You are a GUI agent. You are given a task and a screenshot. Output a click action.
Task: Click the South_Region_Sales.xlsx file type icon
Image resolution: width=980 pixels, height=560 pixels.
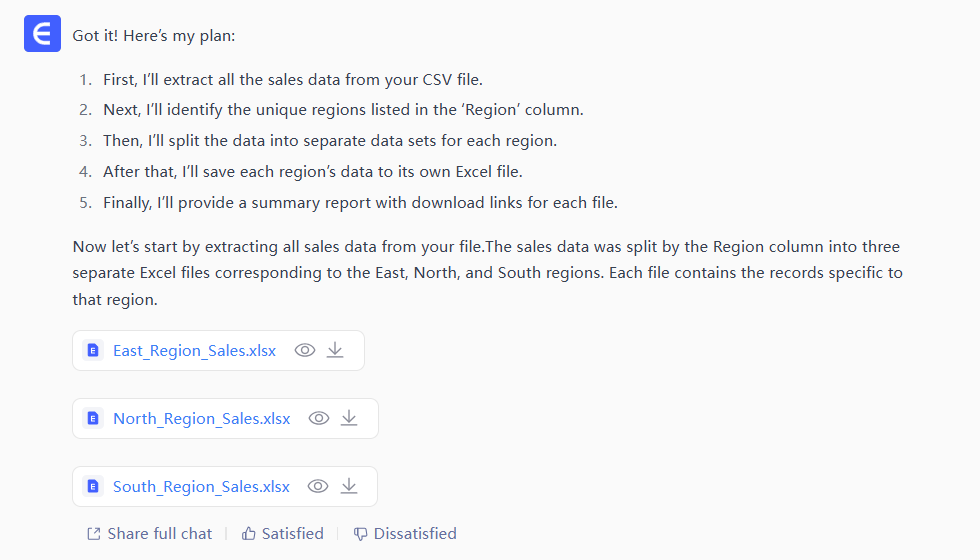(x=93, y=486)
